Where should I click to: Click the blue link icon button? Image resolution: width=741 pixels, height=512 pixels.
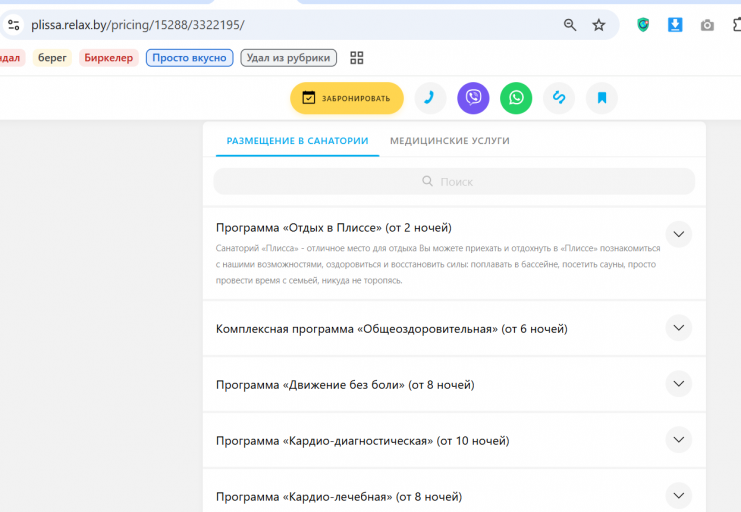(559, 98)
